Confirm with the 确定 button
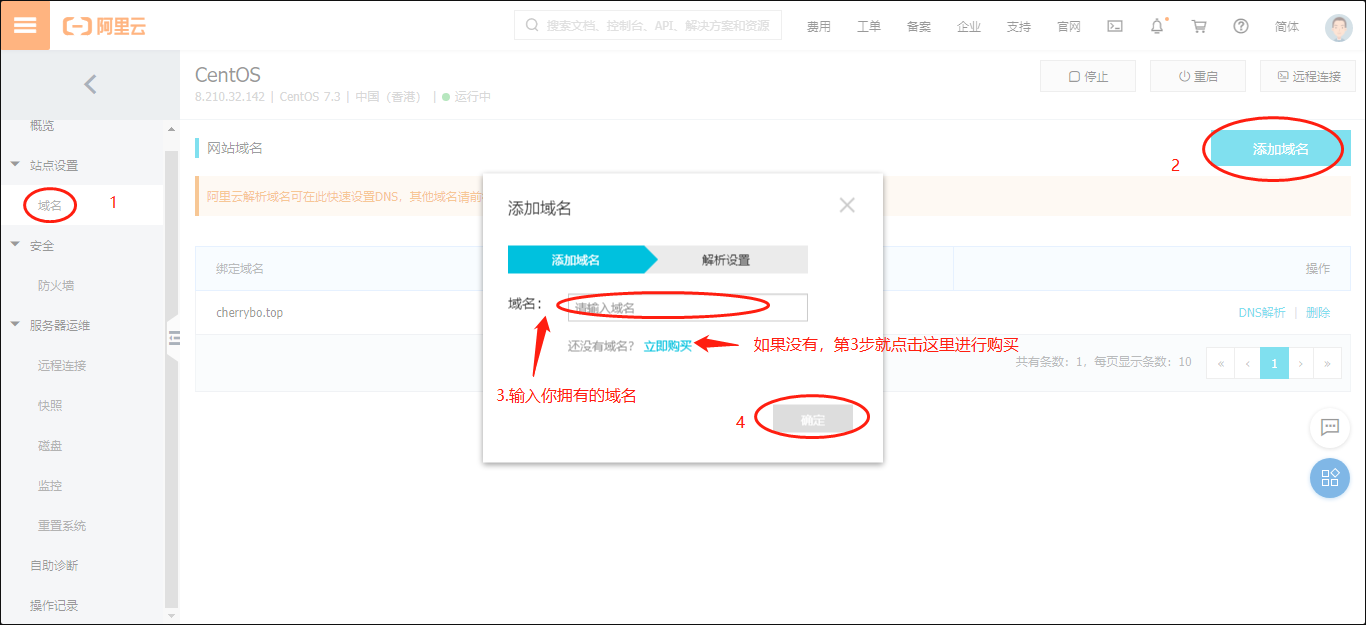The height and width of the screenshot is (625, 1366). 813,420
